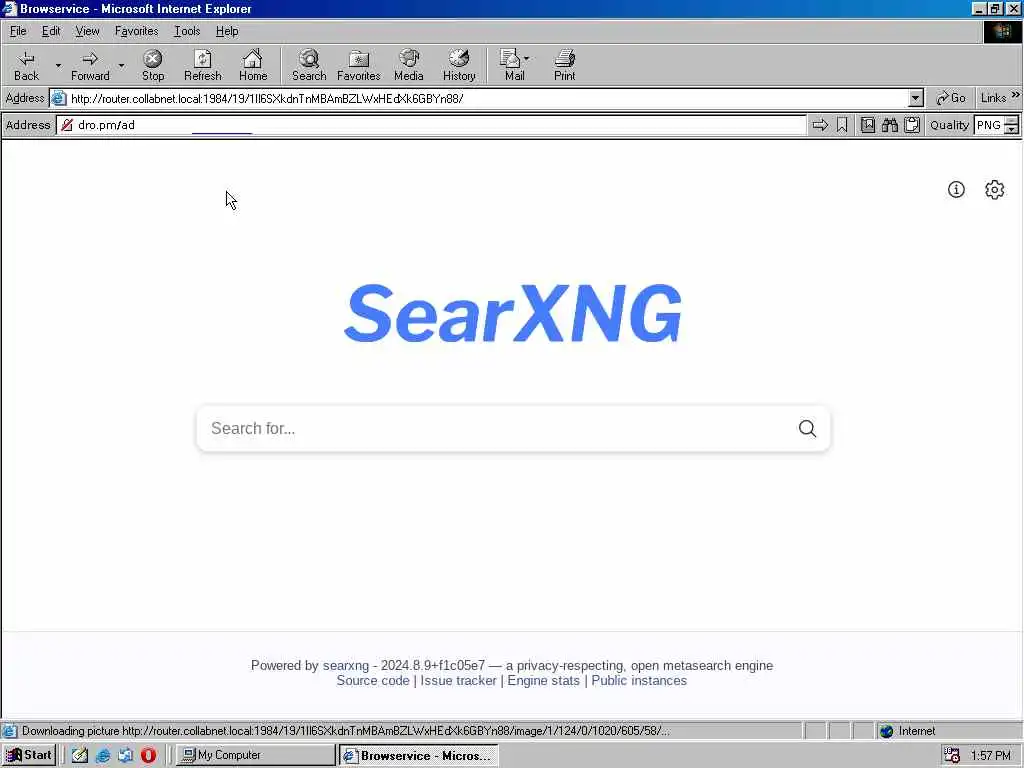Click the Start button

[x=29, y=755]
